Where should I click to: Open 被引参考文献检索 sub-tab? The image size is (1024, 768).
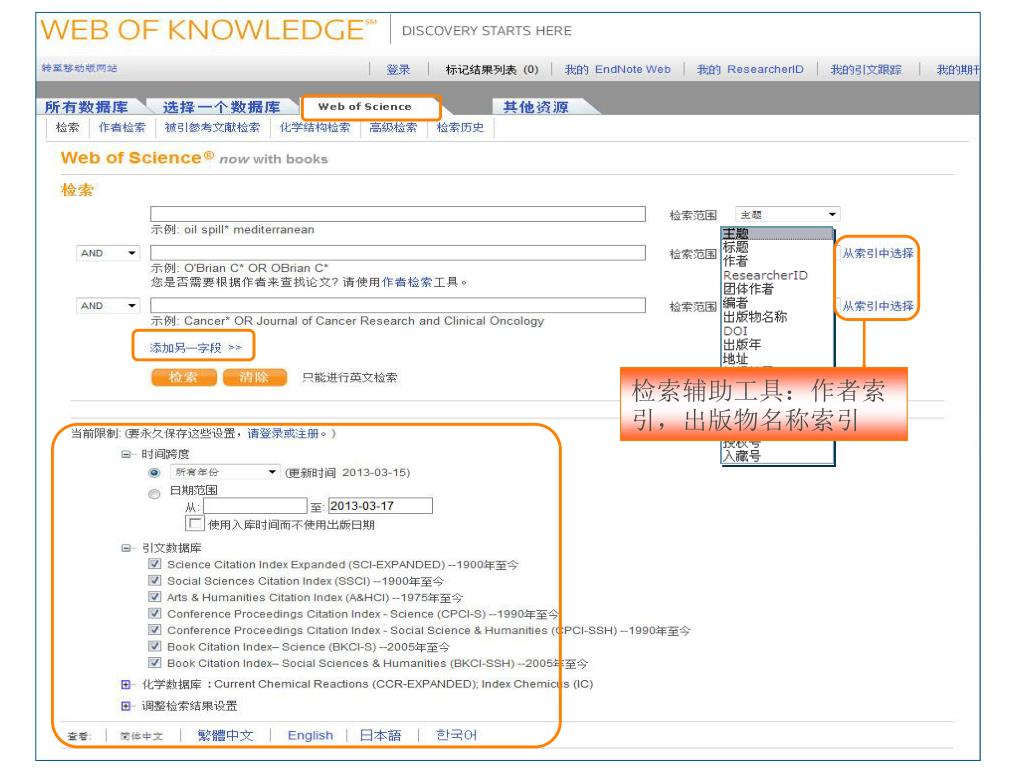(x=212, y=127)
